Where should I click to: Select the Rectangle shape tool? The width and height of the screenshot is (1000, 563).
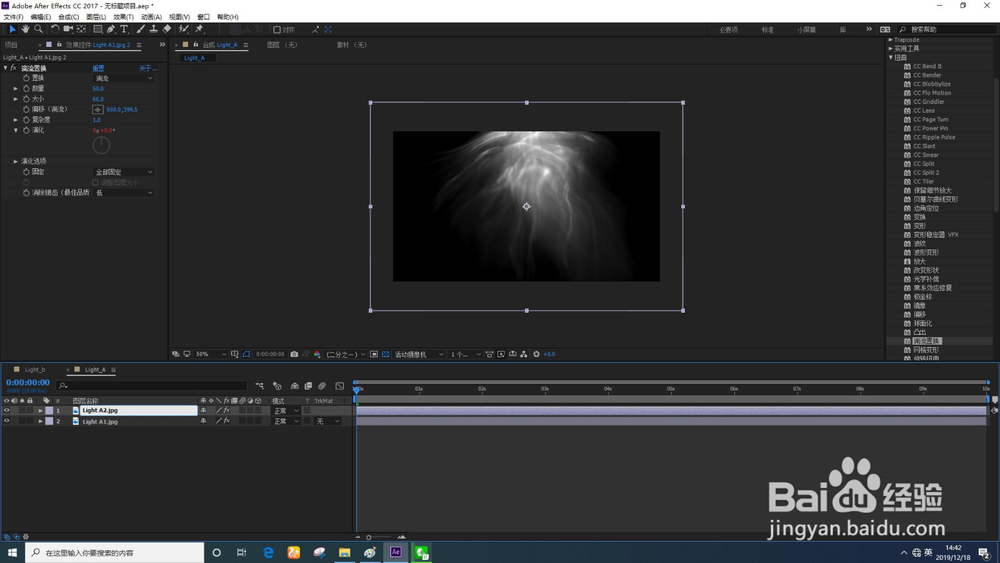tap(98, 29)
